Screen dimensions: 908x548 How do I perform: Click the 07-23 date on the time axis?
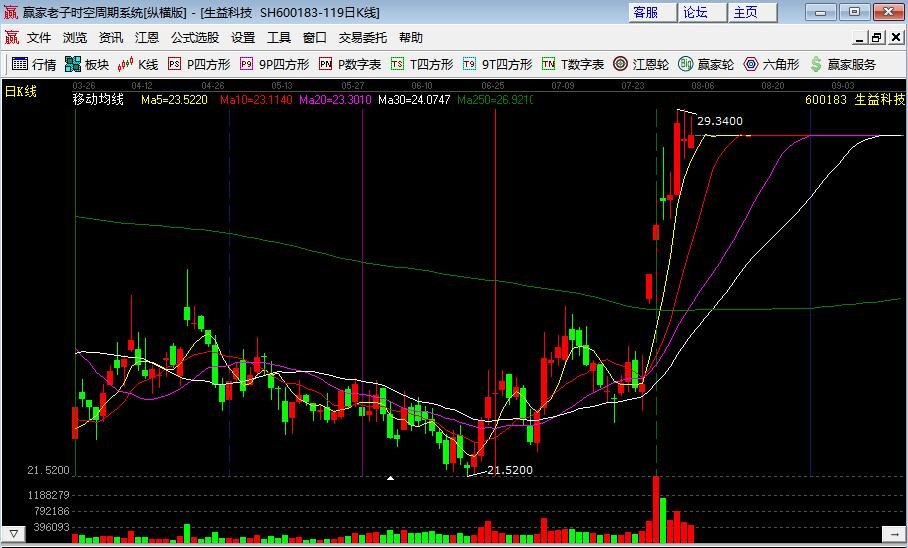633,86
